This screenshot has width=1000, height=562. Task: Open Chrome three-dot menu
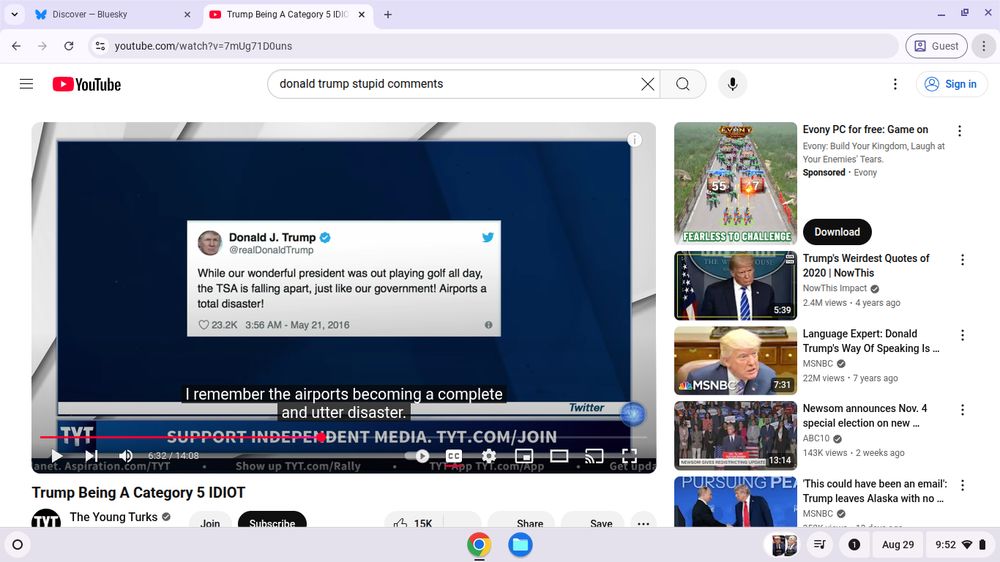[x=983, y=46]
